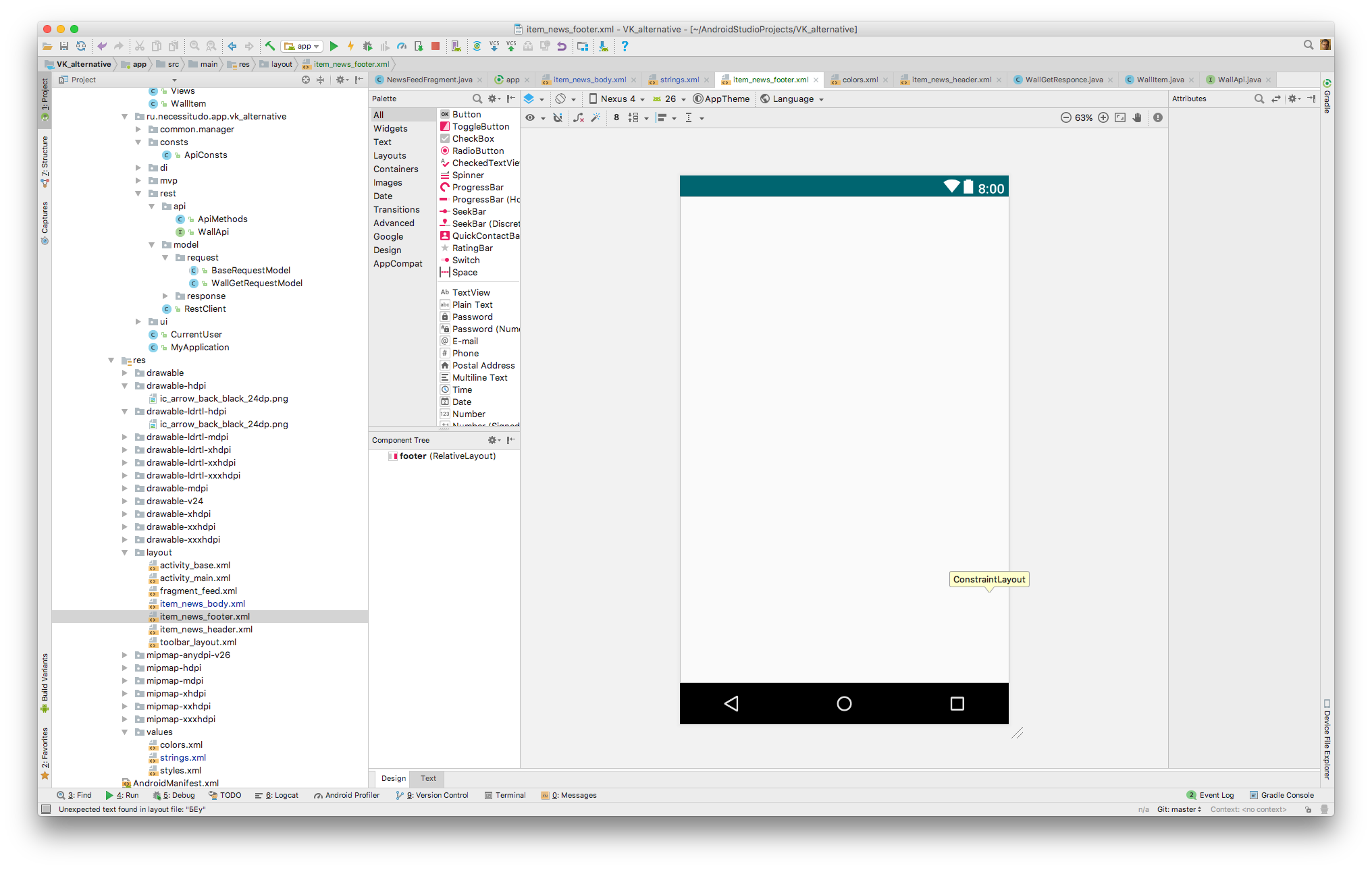Open the Terminal tool window
1372x870 pixels.
505,795
